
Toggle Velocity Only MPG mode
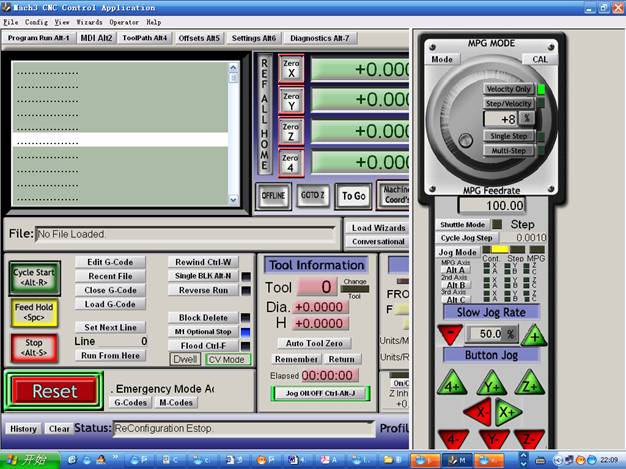(508, 89)
